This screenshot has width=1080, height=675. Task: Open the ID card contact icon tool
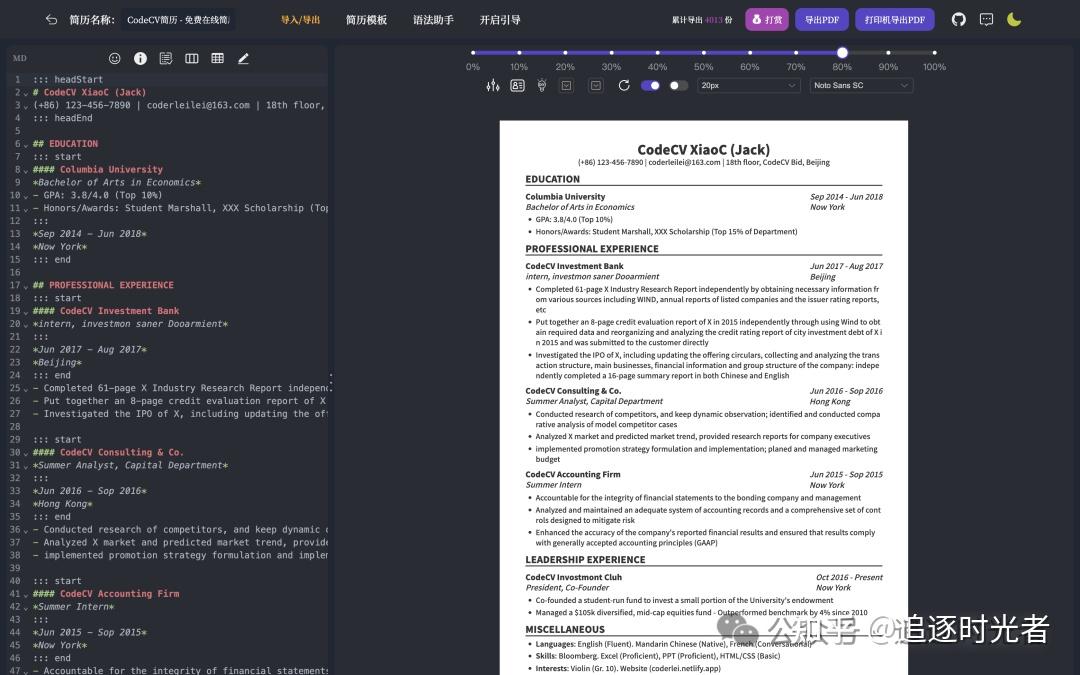[x=517, y=85]
